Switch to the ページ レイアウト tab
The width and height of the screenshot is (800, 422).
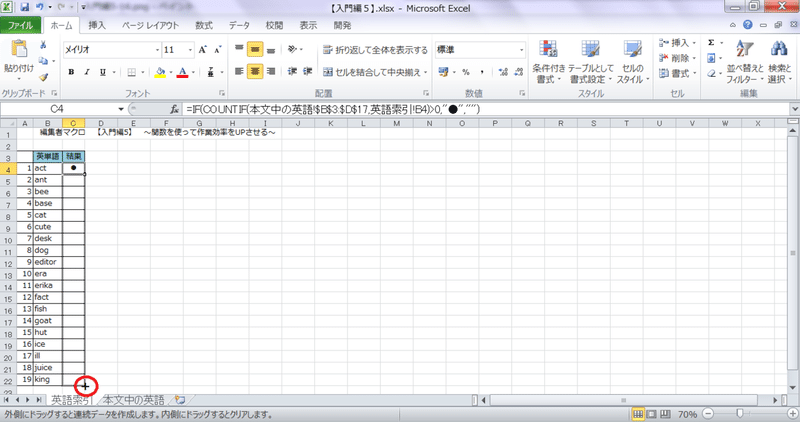[151, 25]
